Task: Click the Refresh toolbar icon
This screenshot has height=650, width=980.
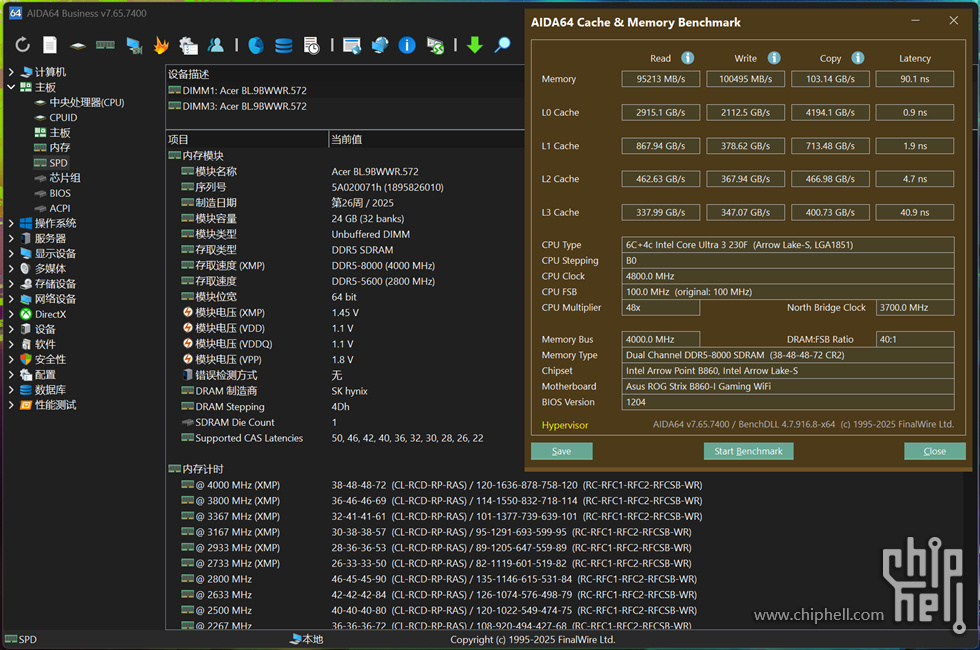Action: pyautogui.click(x=22, y=45)
